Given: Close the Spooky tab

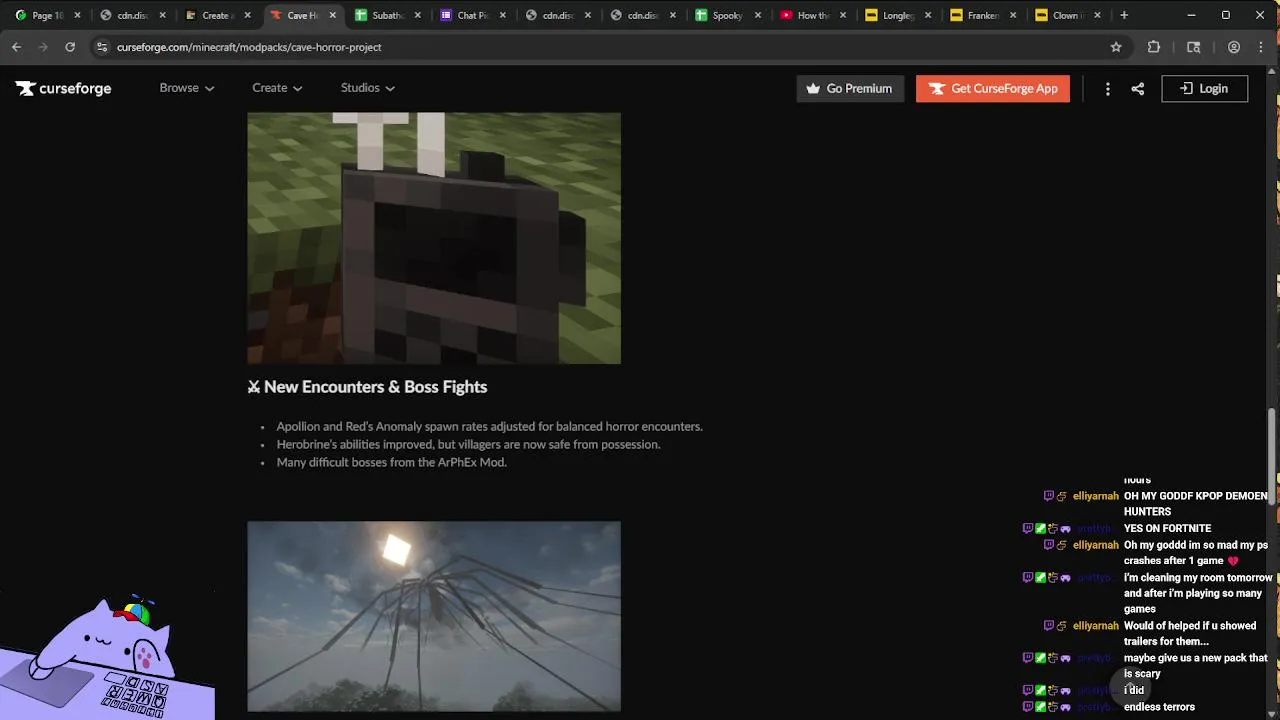Looking at the screenshot, I should pyautogui.click(x=758, y=15).
